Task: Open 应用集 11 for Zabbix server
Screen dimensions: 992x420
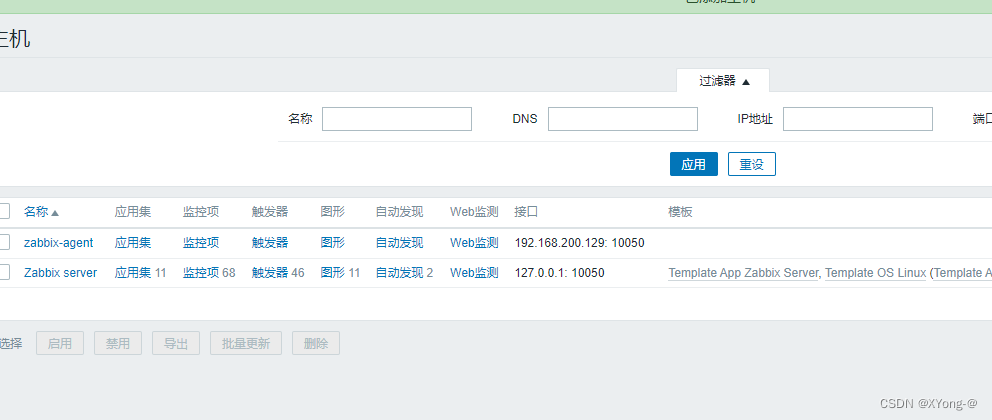Action: pos(133,273)
